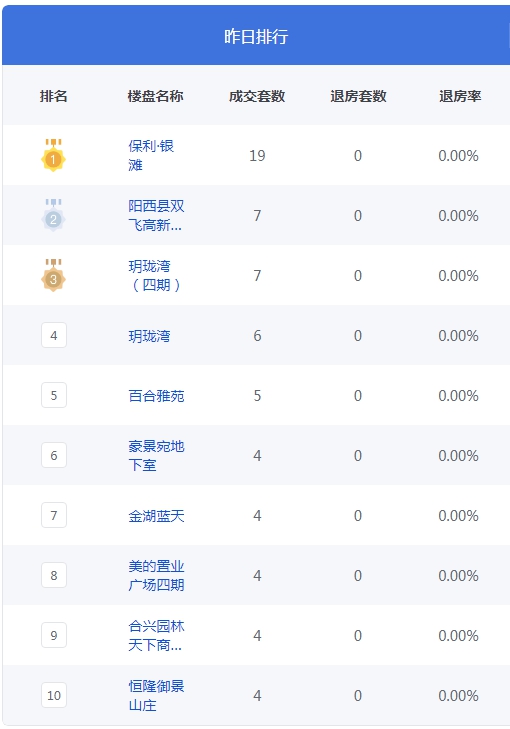Select the rank 4 number badge

coord(54,335)
